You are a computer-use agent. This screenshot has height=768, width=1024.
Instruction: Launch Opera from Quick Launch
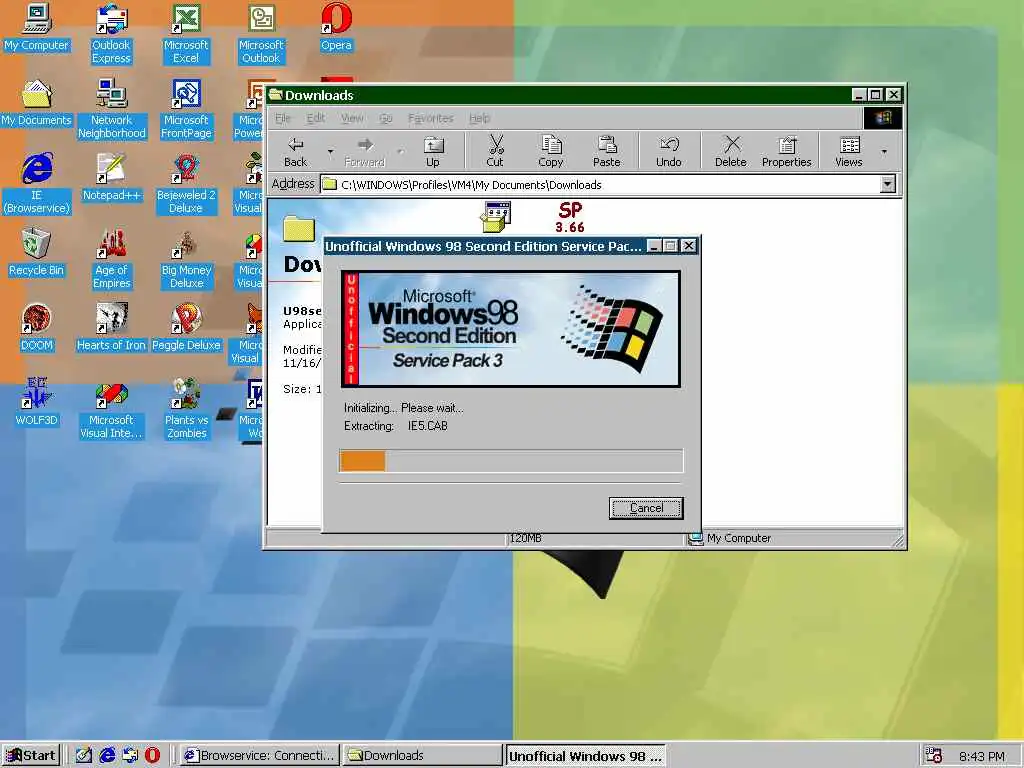tap(152, 756)
